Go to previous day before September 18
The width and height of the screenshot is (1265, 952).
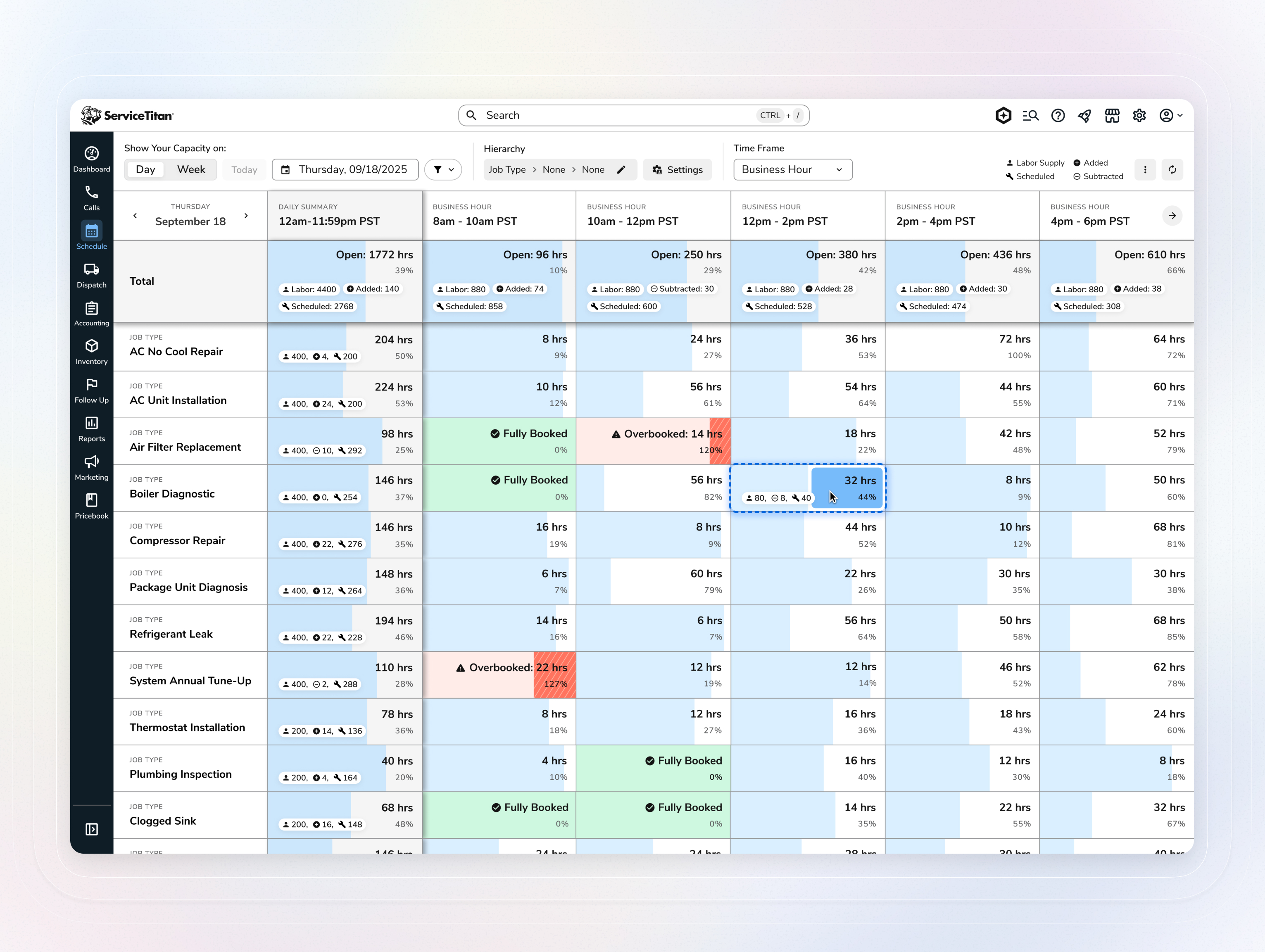tap(135, 216)
